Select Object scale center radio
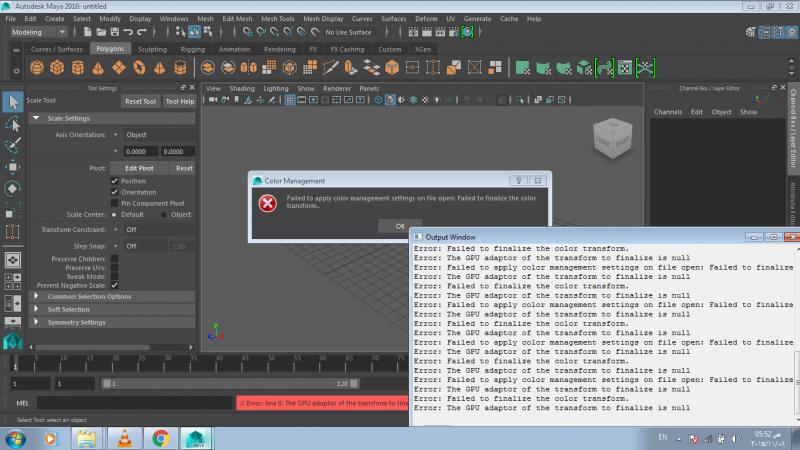The height and width of the screenshot is (450, 800). pos(163,215)
